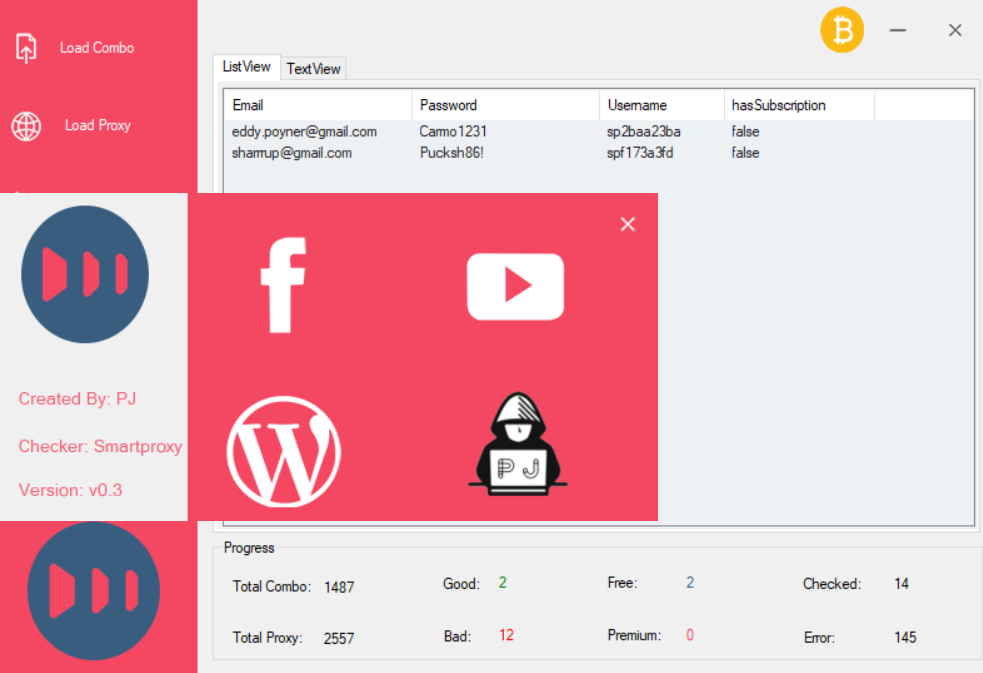Image resolution: width=983 pixels, height=673 pixels.
Task: Click the Load Proxy globe icon
Action: 26,126
